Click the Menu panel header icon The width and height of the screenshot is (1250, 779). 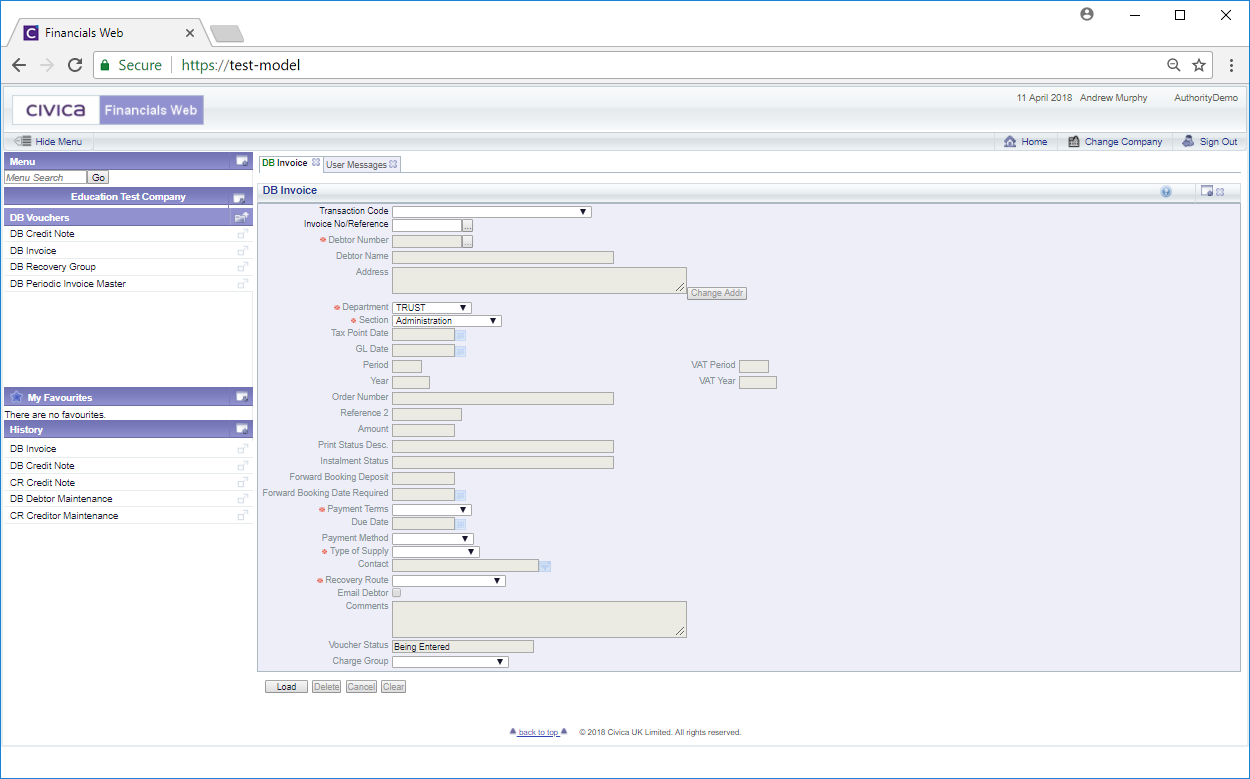(x=242, y=161)
